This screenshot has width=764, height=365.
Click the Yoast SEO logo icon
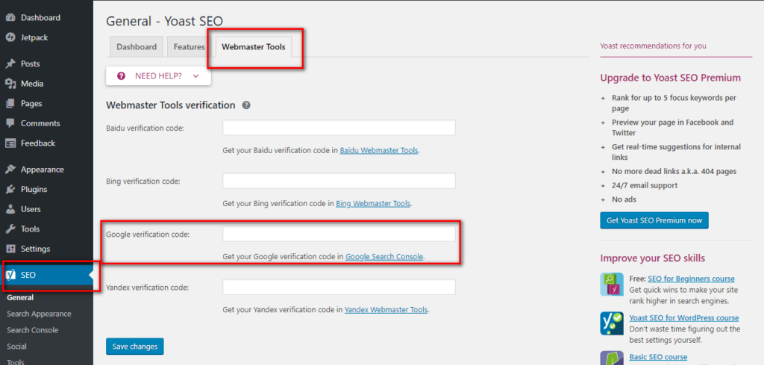[x=11, y=275]
